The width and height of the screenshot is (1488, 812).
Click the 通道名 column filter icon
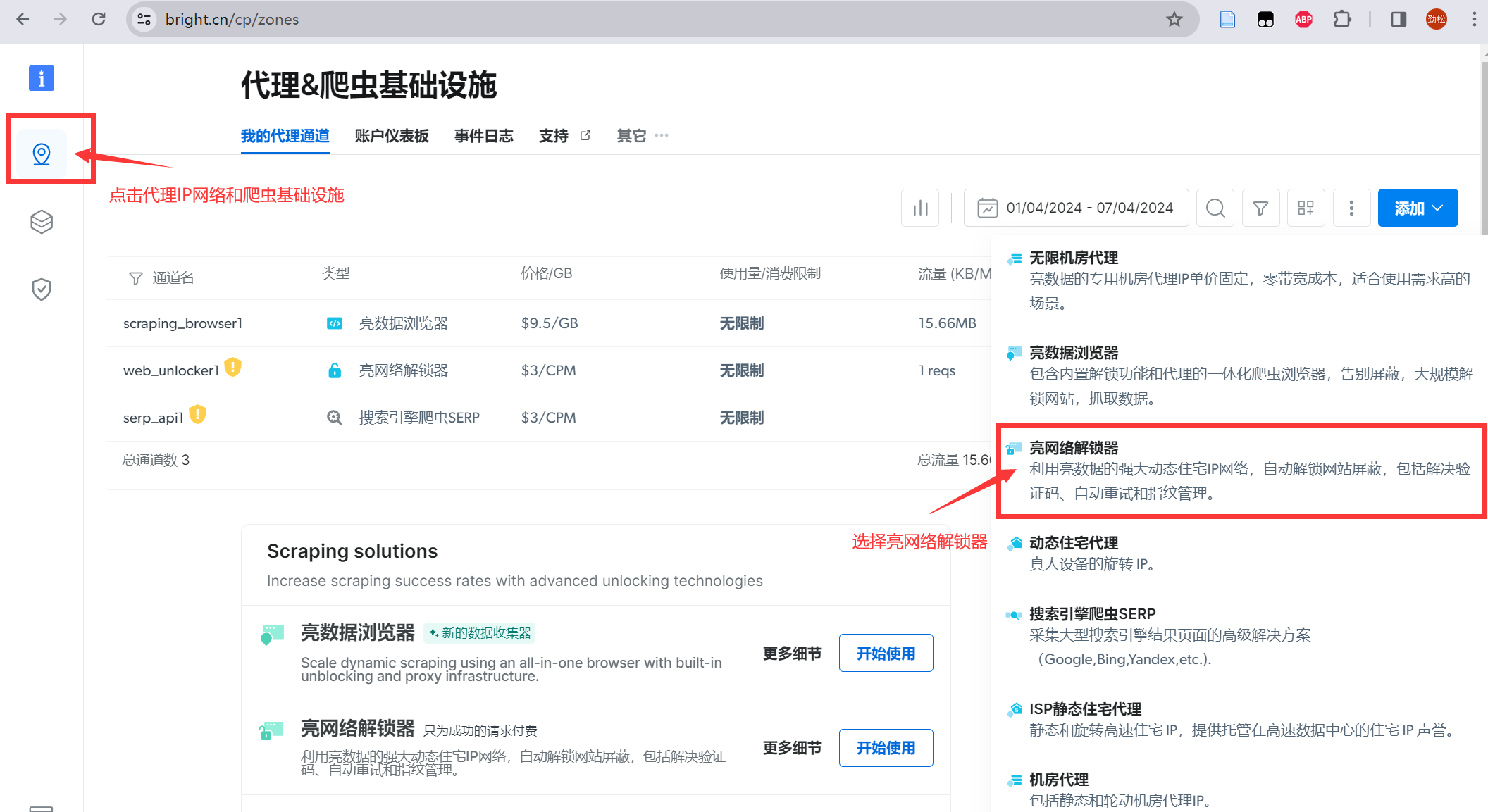point(136,278)
